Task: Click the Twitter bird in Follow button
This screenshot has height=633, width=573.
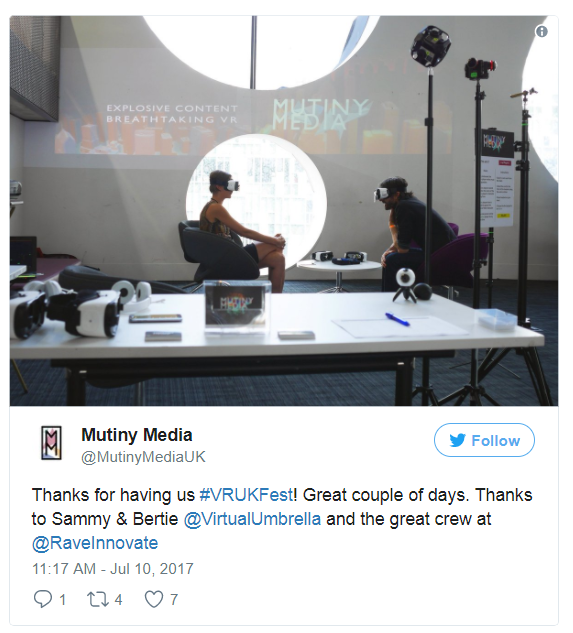Action: [x=458, y=440]
